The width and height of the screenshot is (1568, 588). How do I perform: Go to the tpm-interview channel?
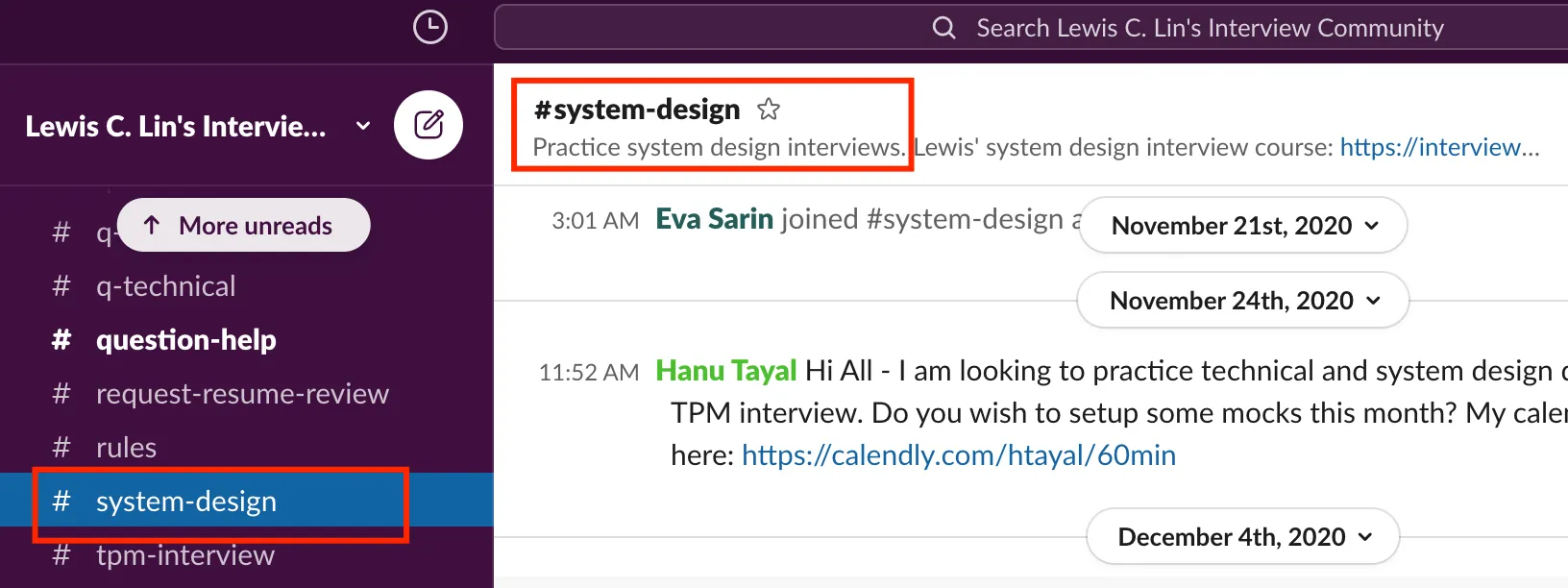(x=184, y=555)
